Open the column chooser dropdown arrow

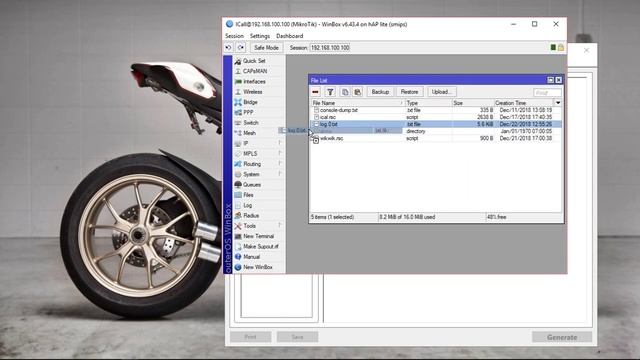tap(558, 103)
